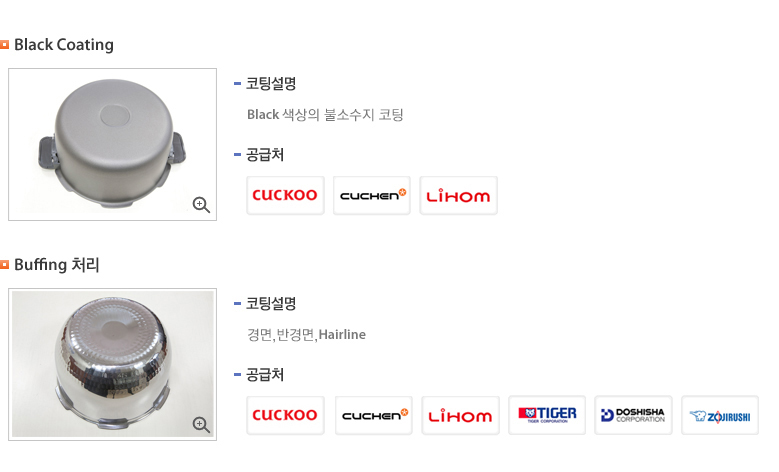Screen dimensions: 779x472
Task: Click the Cuchen logo under Black Coating
Action: (372, 195)
